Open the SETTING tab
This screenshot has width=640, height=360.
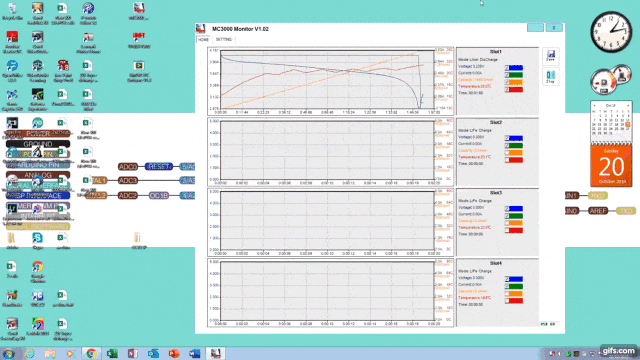(x=224, y=40)
